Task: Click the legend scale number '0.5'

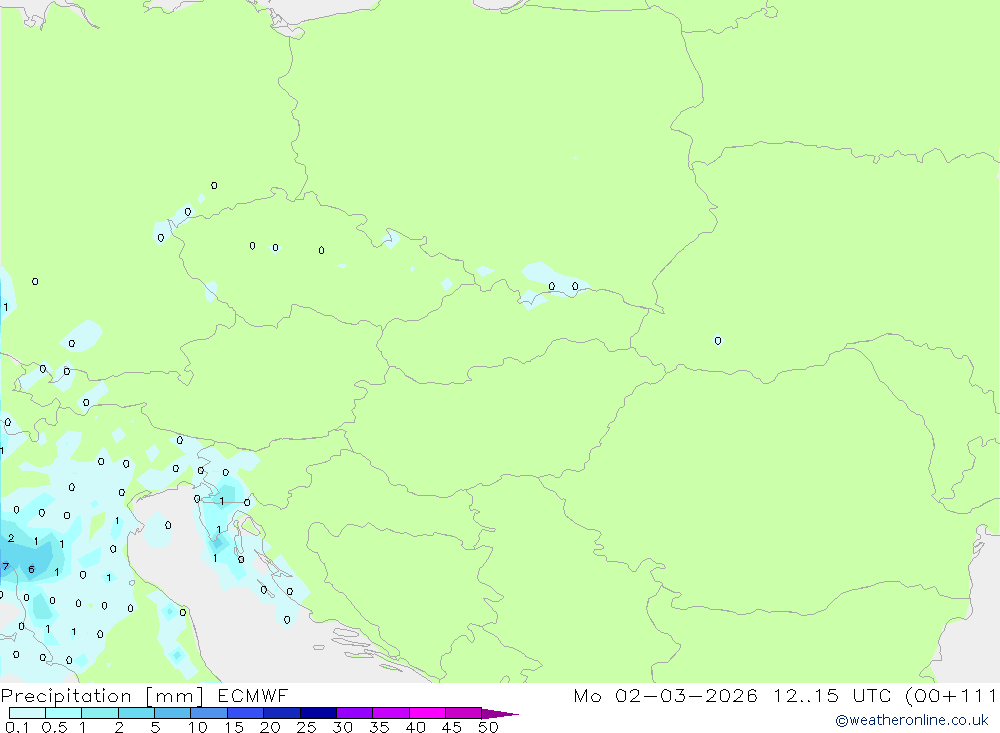Action: coord(54,727)
